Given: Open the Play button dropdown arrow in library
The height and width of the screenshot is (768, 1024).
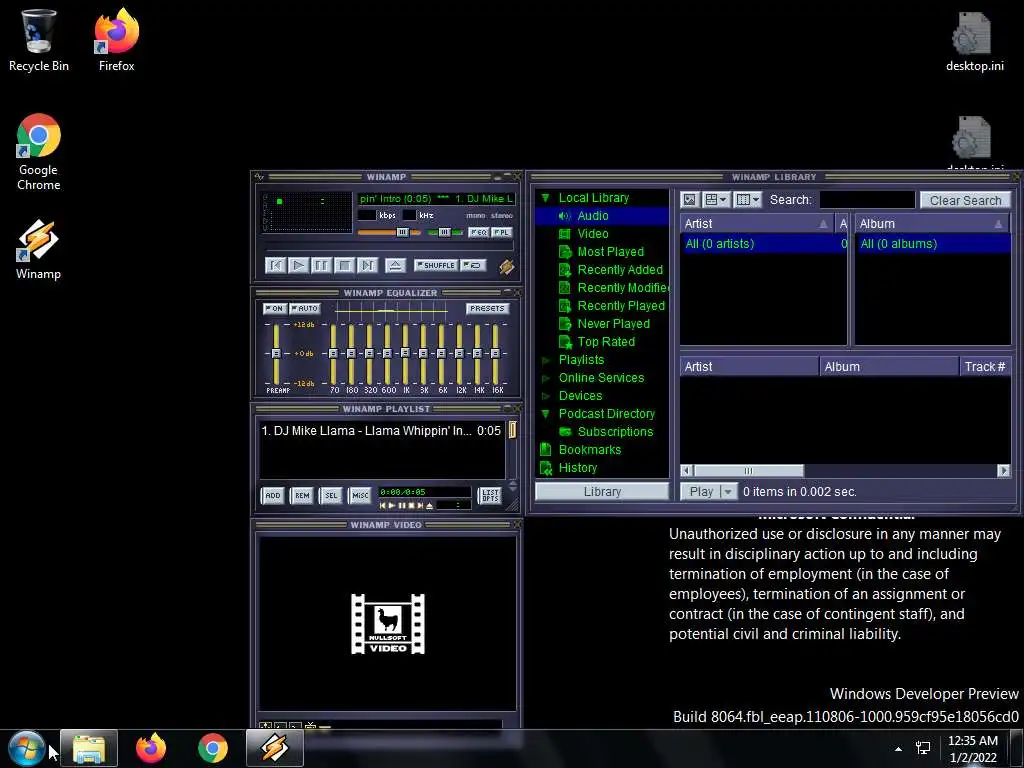Looking at the screenshot, I should click(x=729, y=492).
